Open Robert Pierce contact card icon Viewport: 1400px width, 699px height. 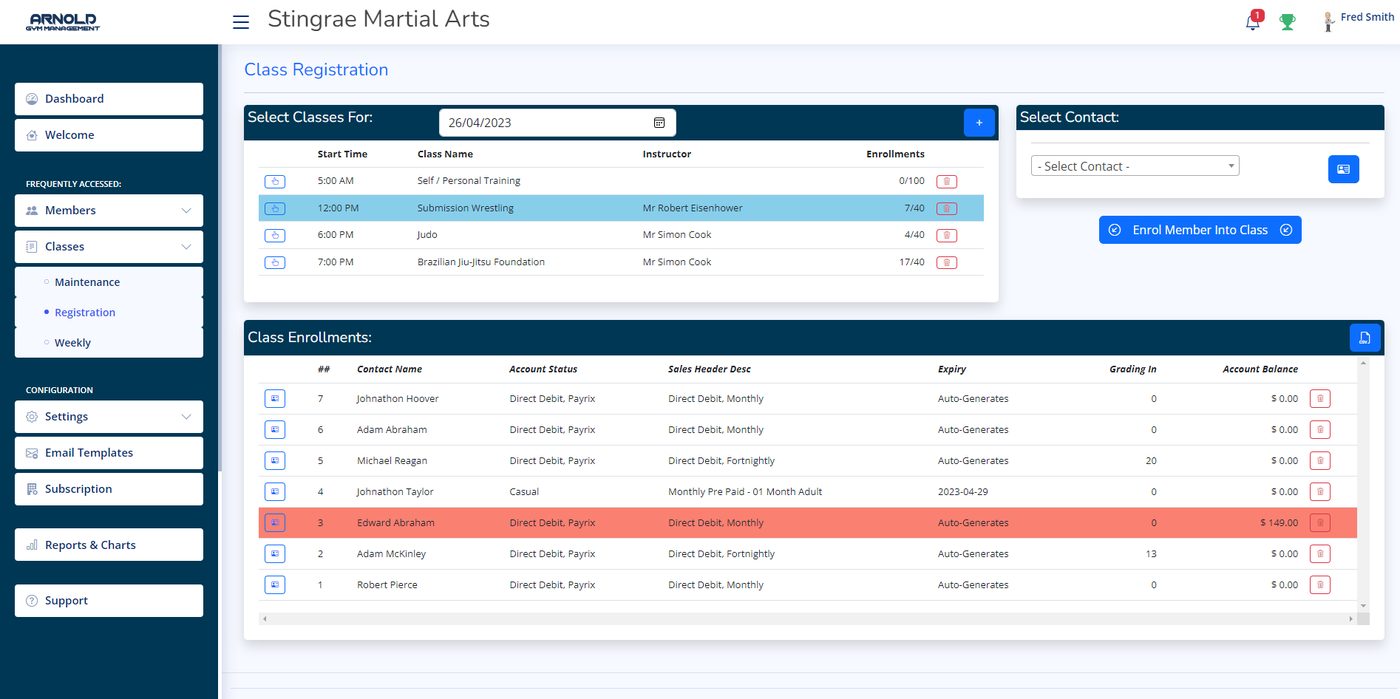coord(275,584)
